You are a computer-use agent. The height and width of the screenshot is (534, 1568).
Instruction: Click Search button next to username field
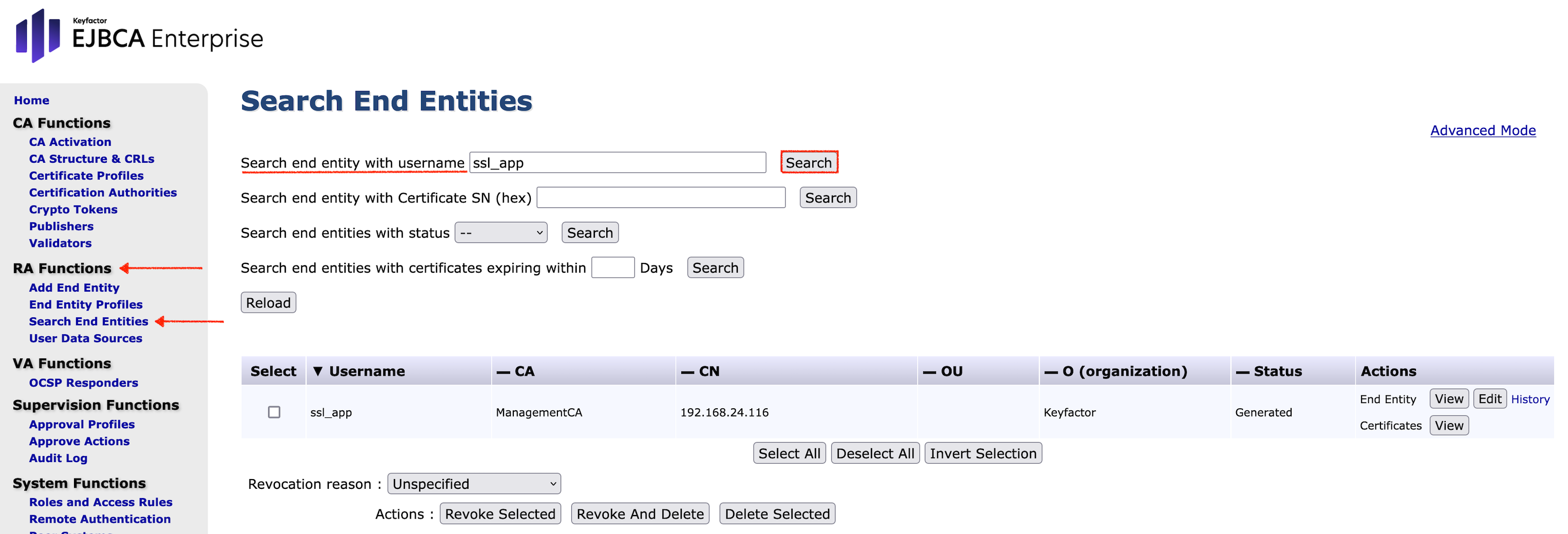[x=808, y=162]
